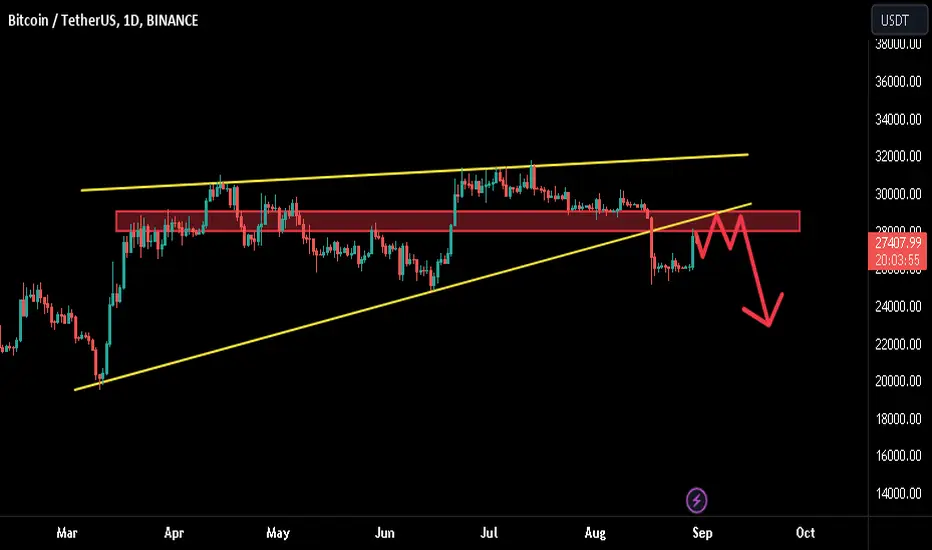Click the 30000.00 price axis label
The image size is (932, 550).
(x=898, y=194)
